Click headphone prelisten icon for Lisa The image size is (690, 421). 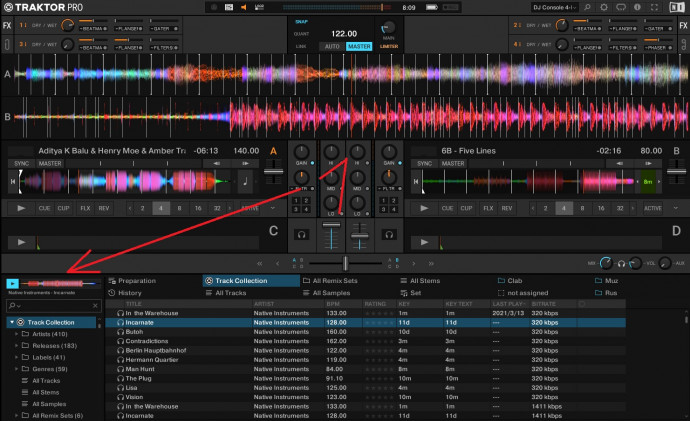(x=120, y=388)
